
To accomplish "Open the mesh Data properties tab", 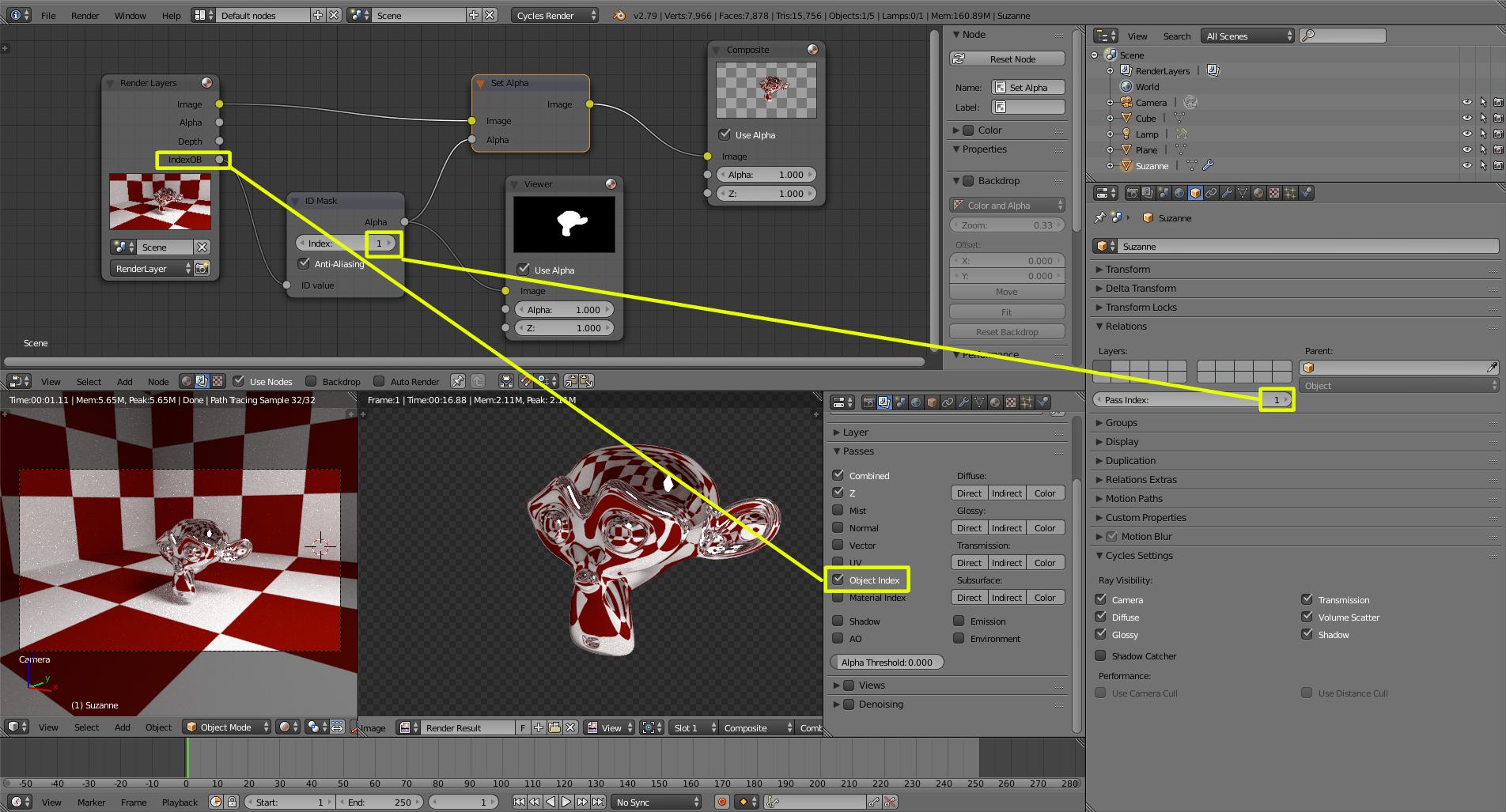I will [x=1243, y=192].
